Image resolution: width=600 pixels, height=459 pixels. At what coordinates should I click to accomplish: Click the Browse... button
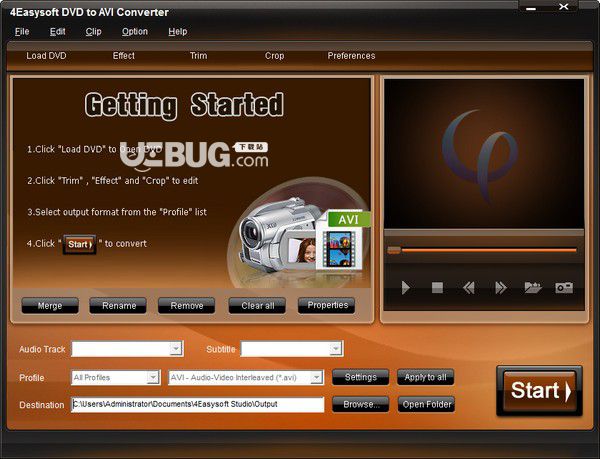(360, 404)
